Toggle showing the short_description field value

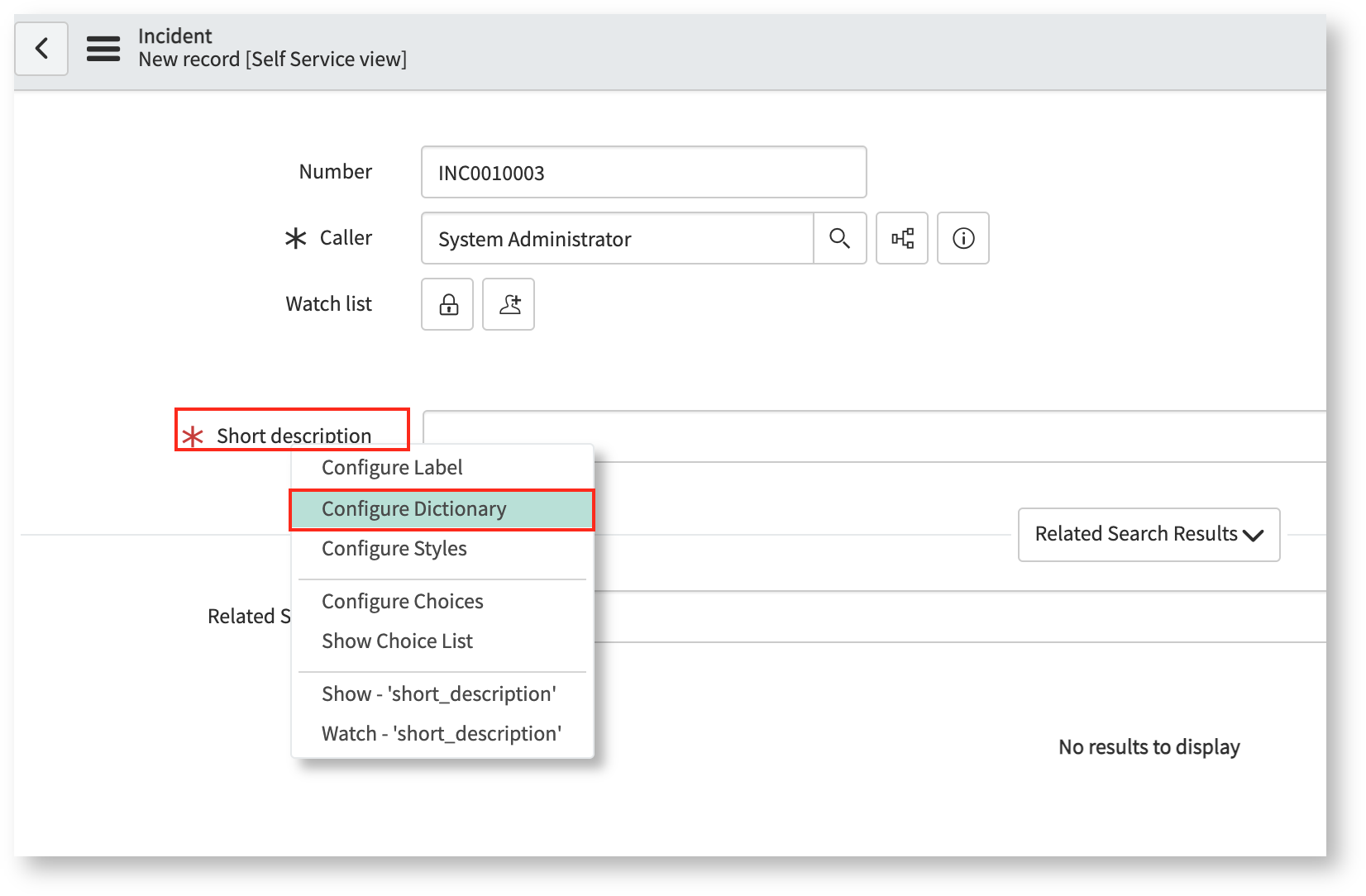click(x=439, y=693)
